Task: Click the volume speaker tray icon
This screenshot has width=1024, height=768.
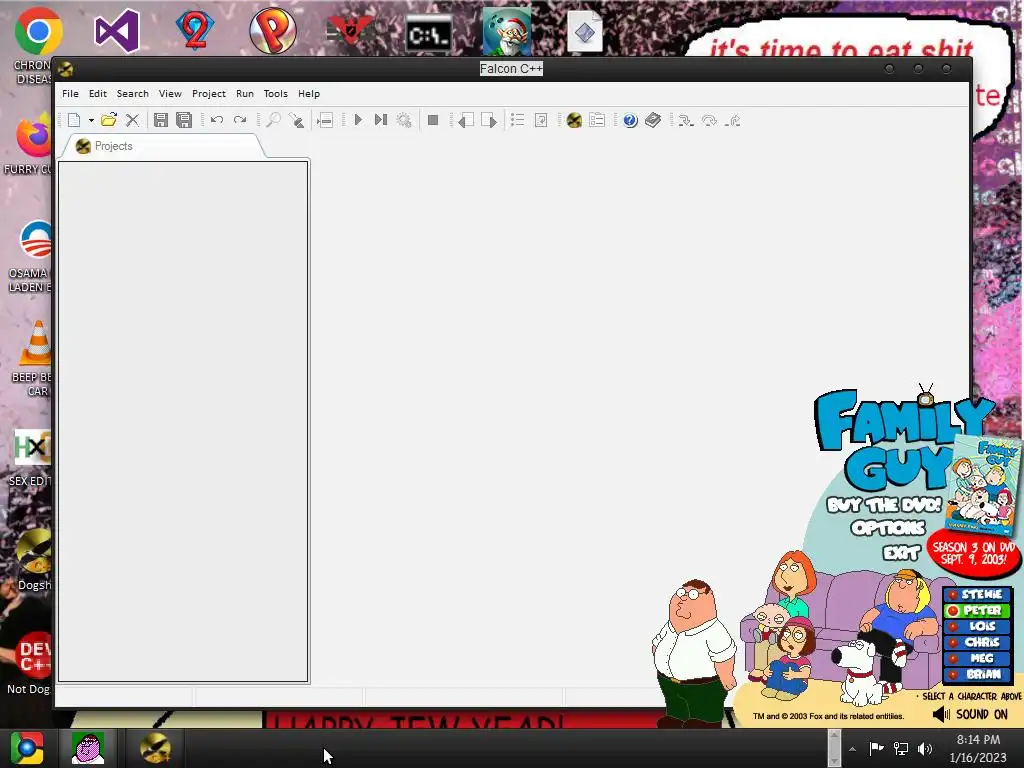Action: coord(925,749)
